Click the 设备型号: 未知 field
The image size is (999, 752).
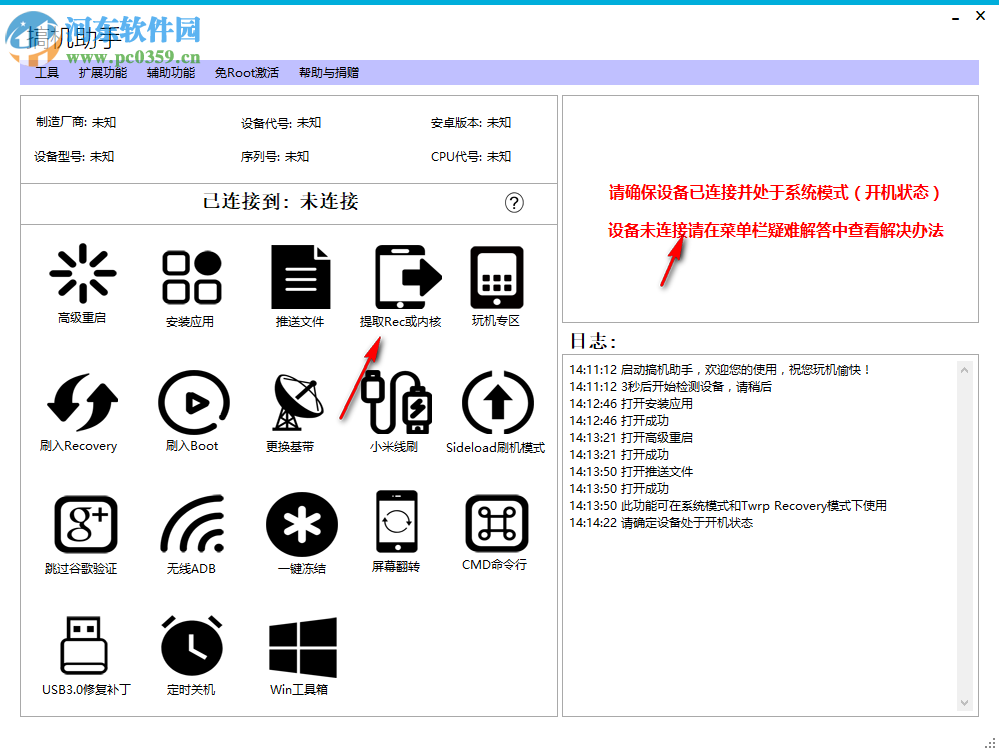click(x=74, y=156)
